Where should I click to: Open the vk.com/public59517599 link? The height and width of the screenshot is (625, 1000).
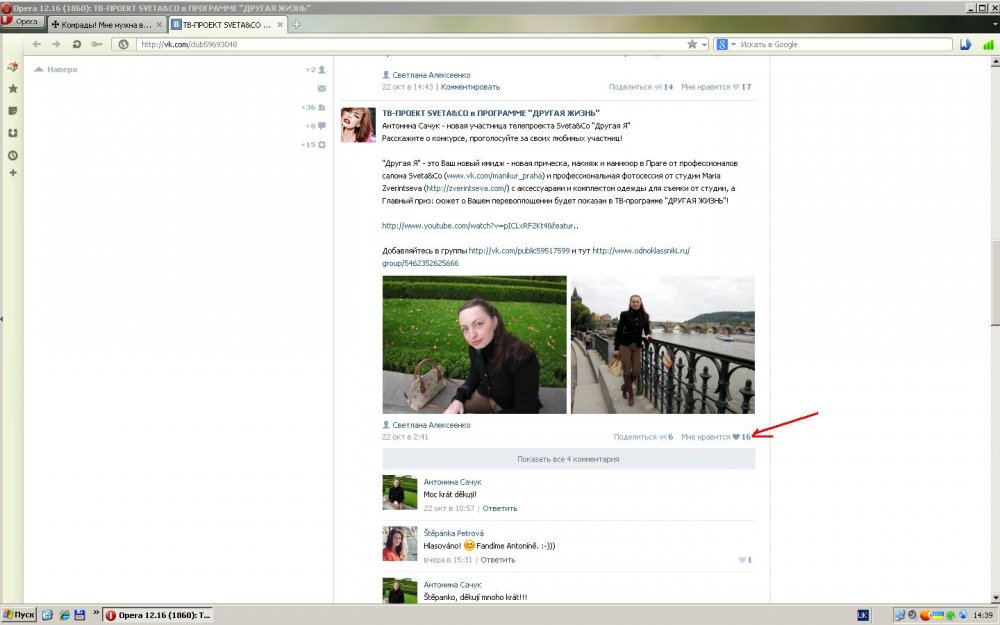[519, 251]
